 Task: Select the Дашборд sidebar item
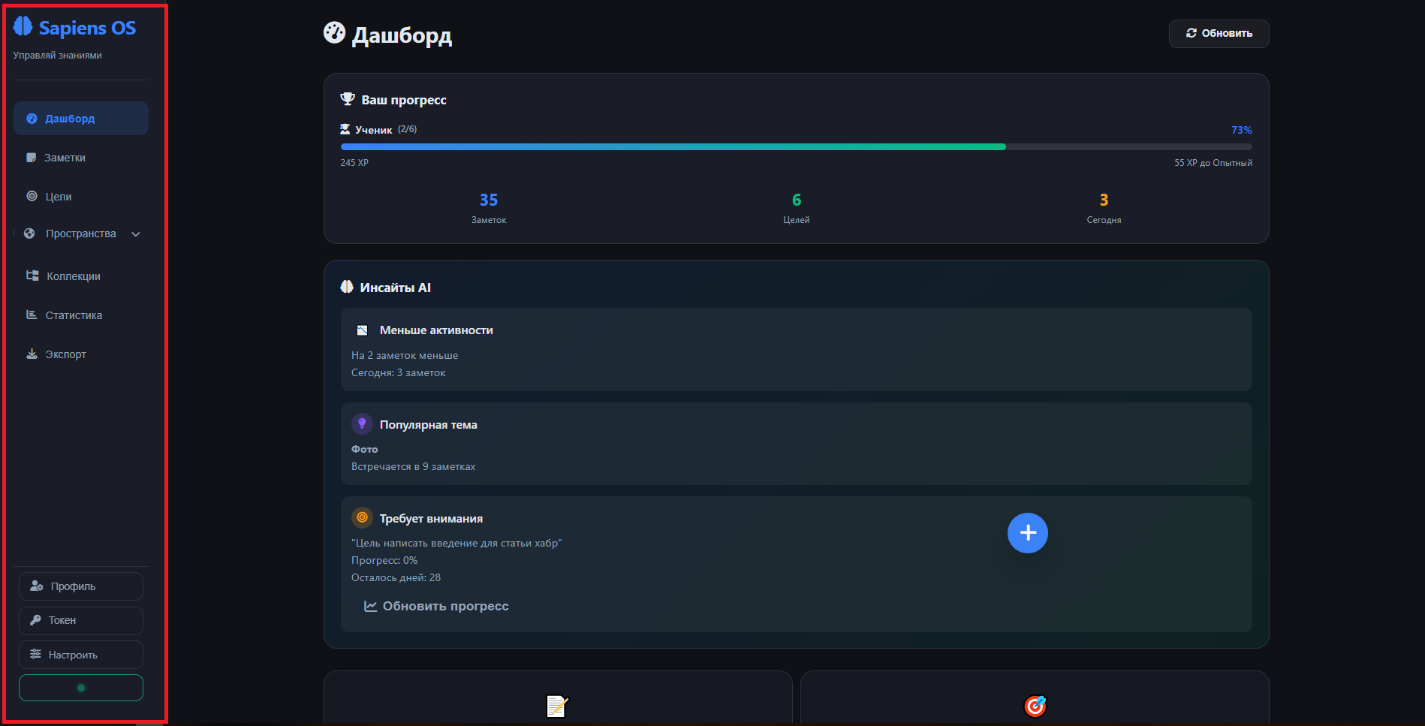point(81,118)
